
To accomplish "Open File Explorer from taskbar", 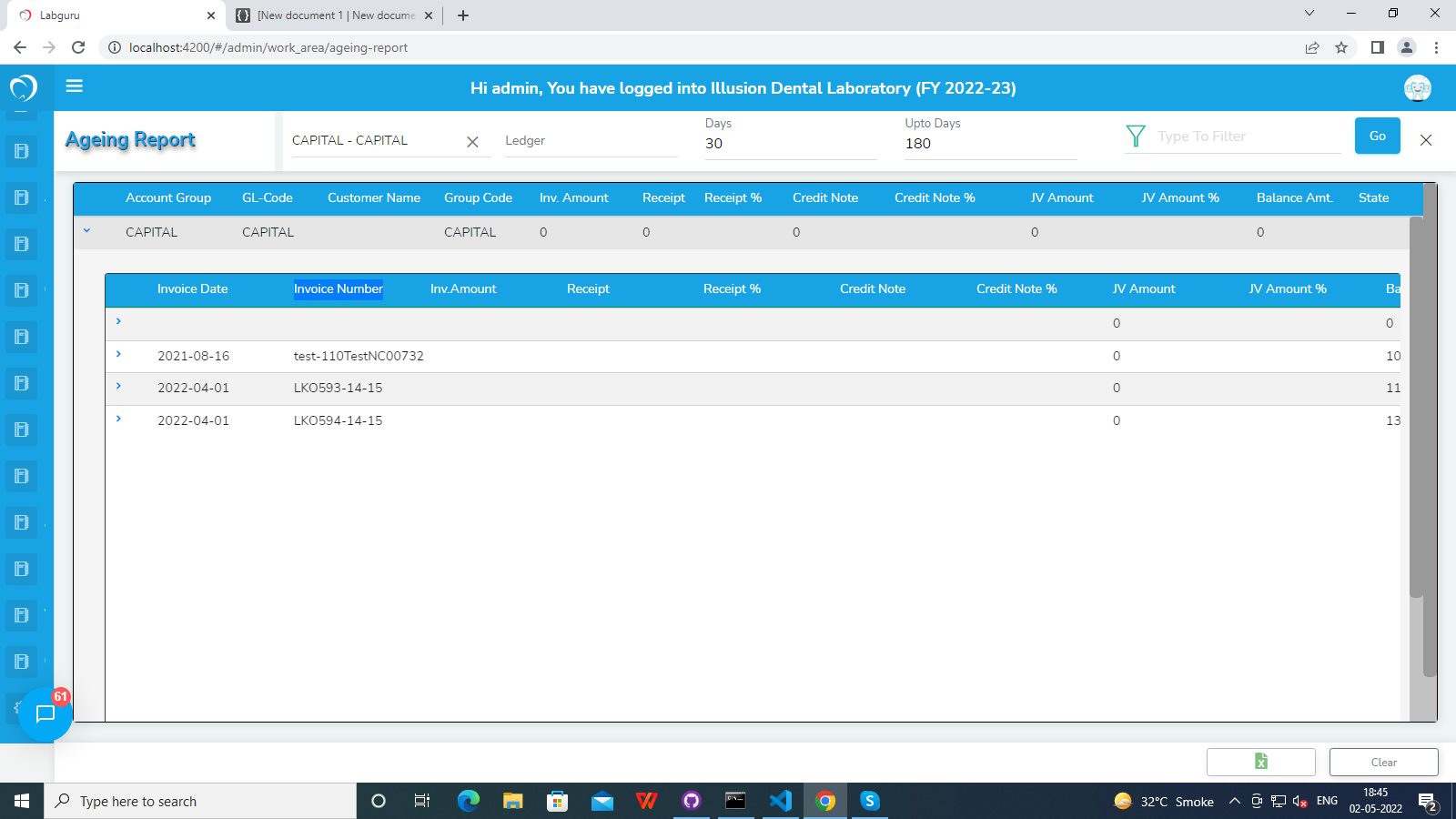I will coord(513,801).
